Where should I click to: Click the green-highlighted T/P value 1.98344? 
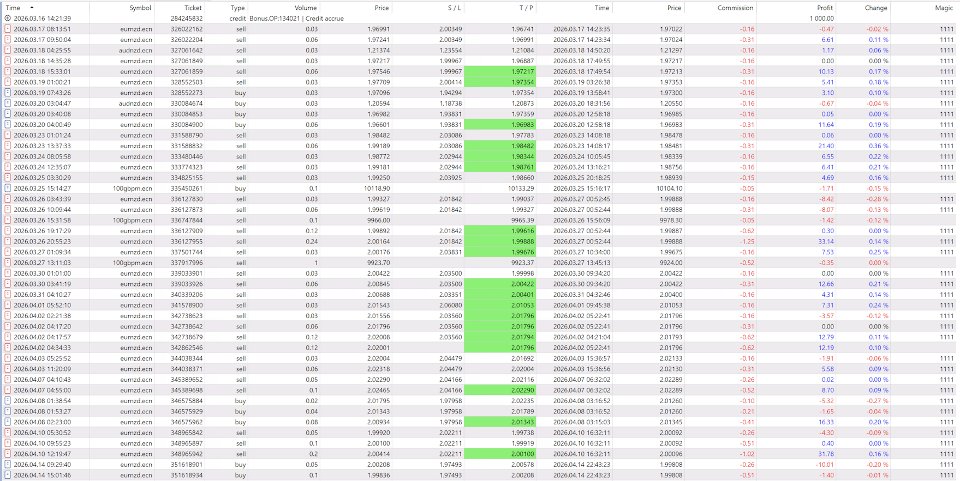(x=500, y=156)
